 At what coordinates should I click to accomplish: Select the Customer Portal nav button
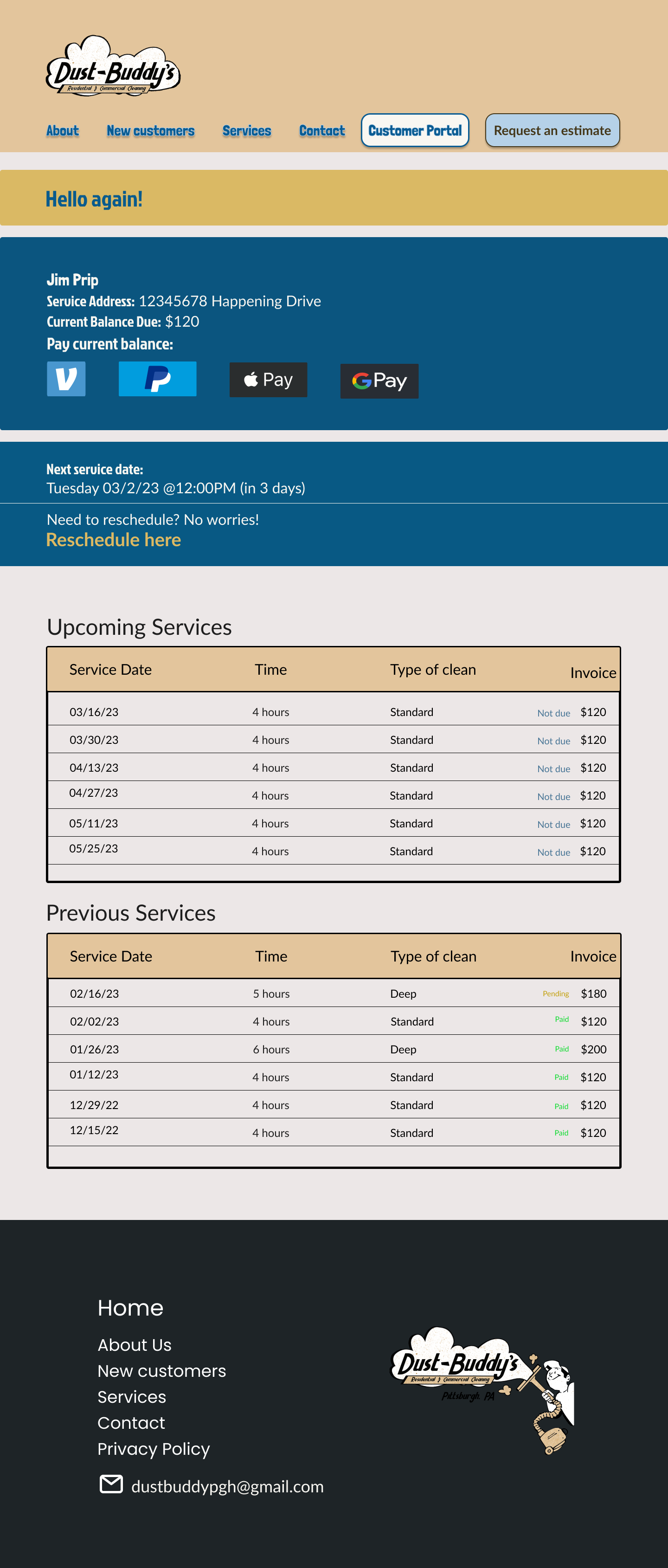click(415, 130)
